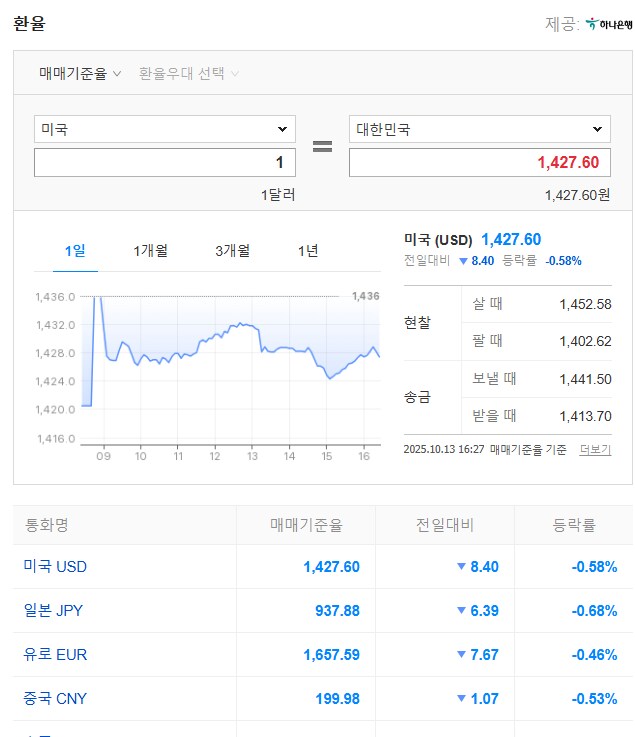Viewport: 635px width, 737px height.
Task: Click the equals sign between currency fields
Action: tap(322, 146)
